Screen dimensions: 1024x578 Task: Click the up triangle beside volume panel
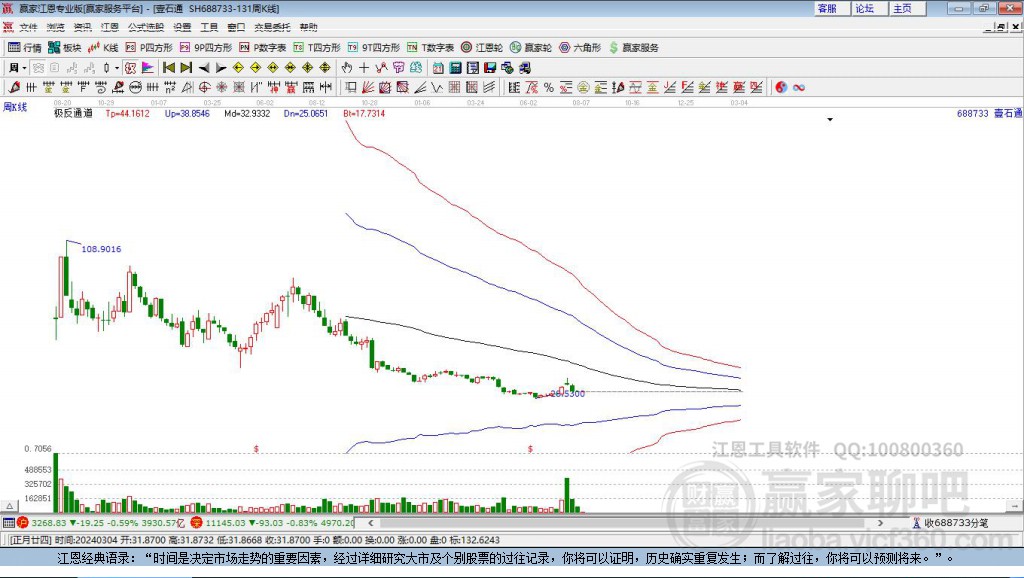coord(10,506)
